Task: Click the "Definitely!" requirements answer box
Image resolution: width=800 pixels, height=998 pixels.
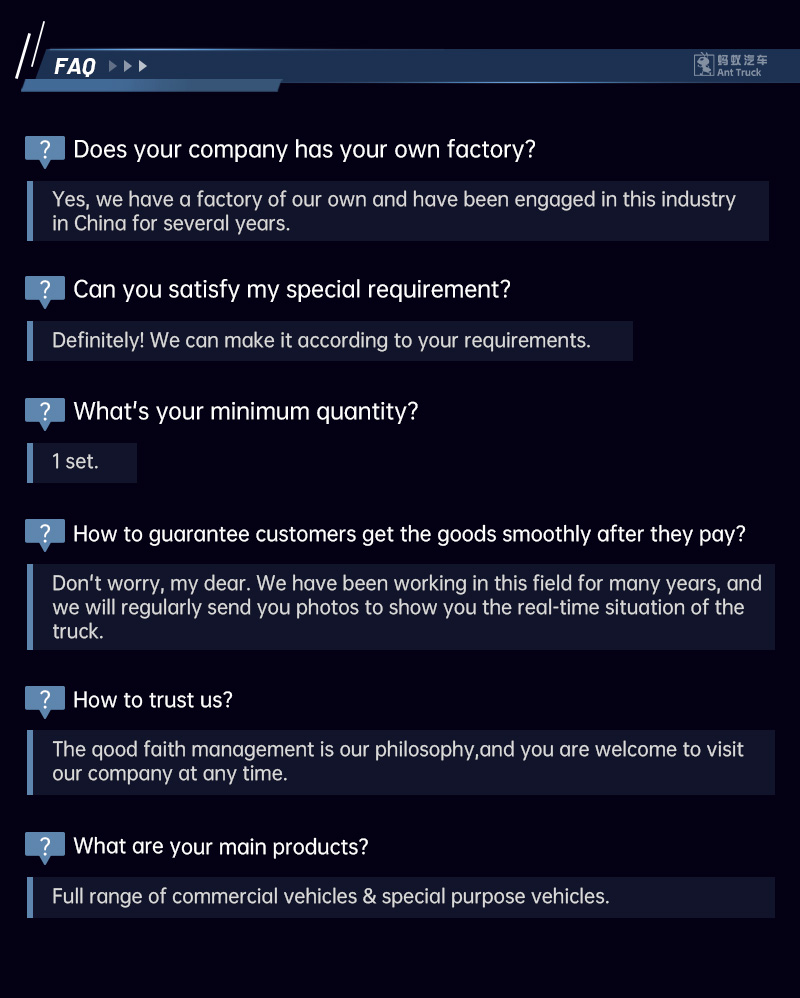Action: pos(330,341)
